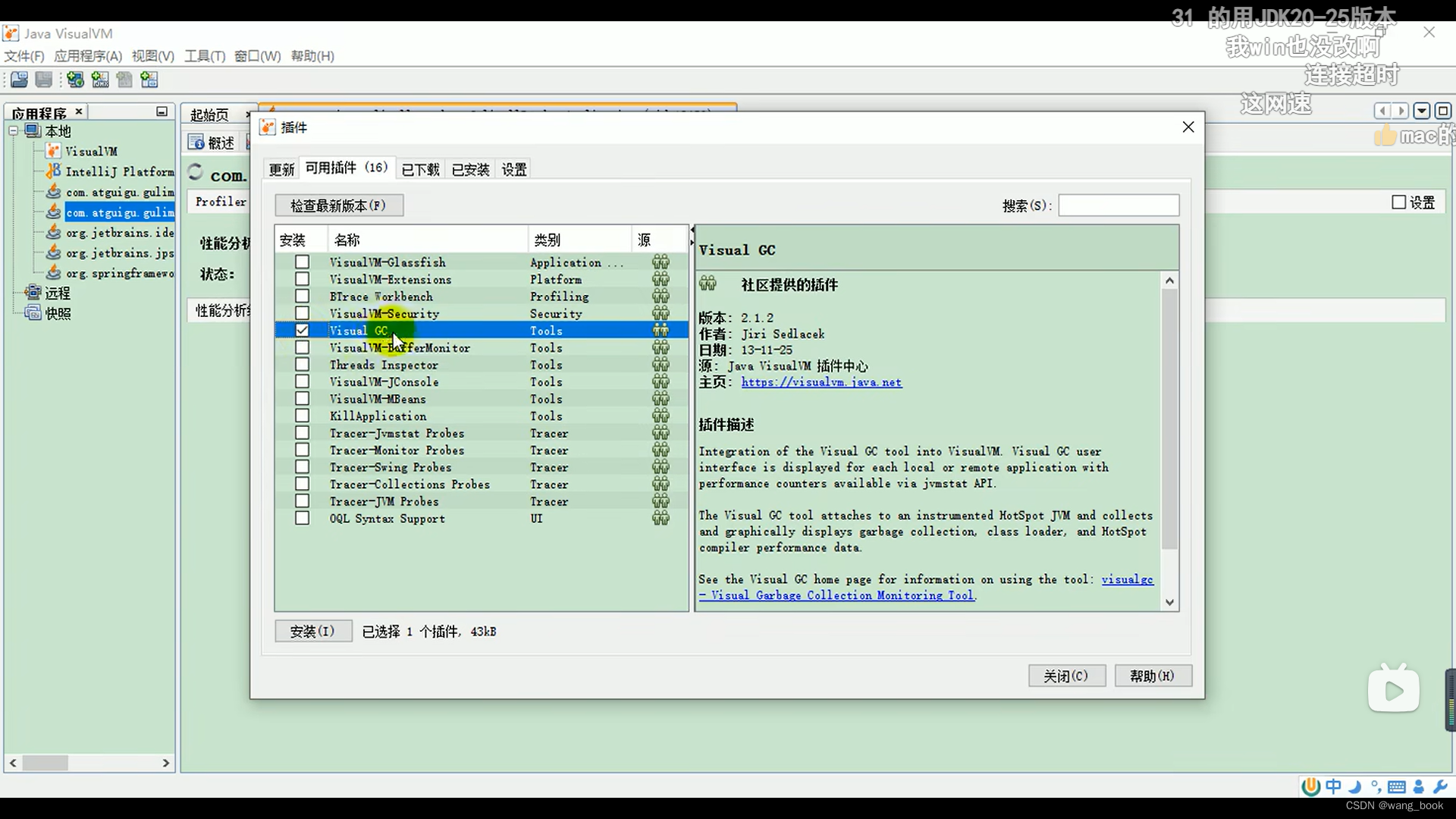Click the 远程 (Remote) node icon
Image resolution: width=1456 pixels, height=819 pixels.
pos(33,293)
